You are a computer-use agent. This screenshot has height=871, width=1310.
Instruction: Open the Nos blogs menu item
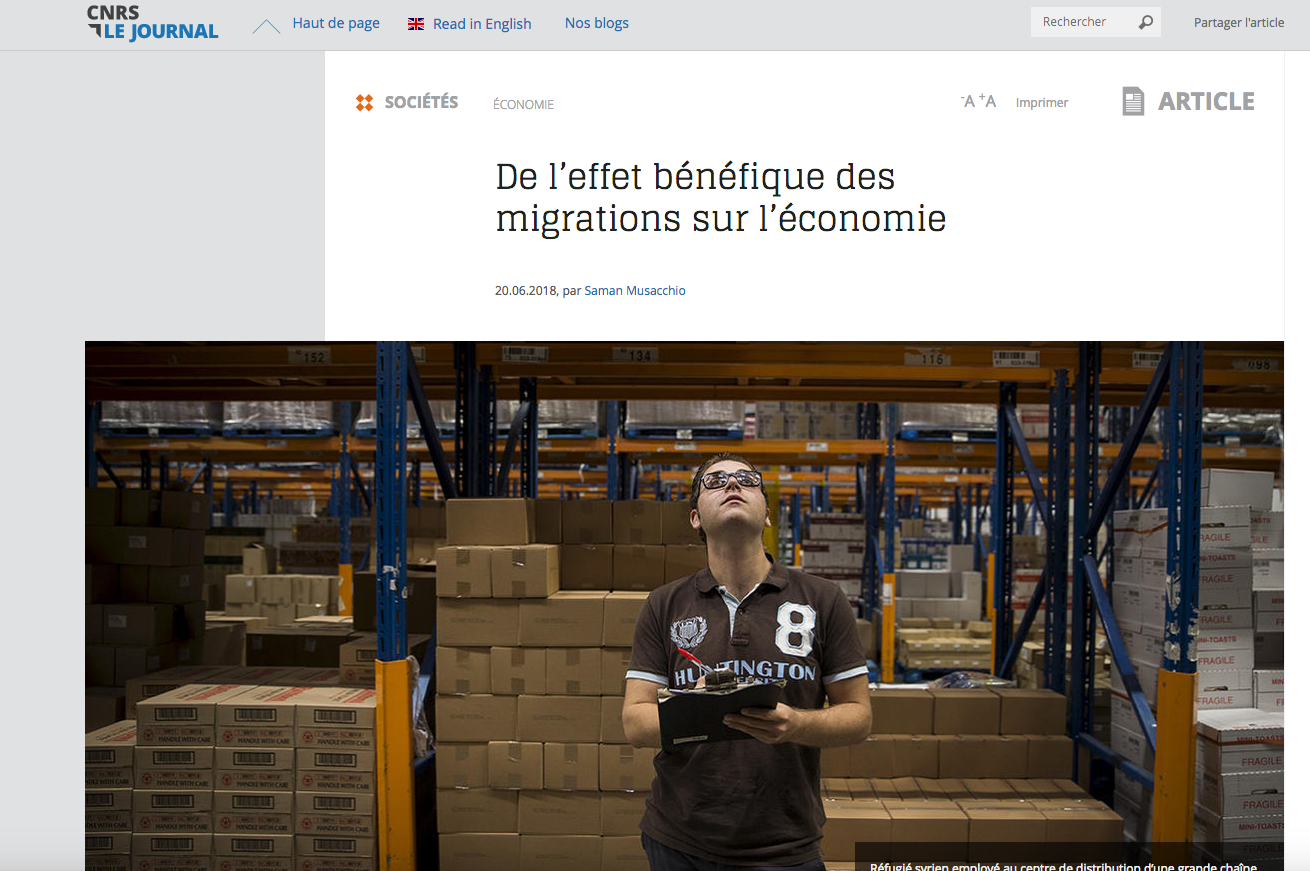coord(597,23)
